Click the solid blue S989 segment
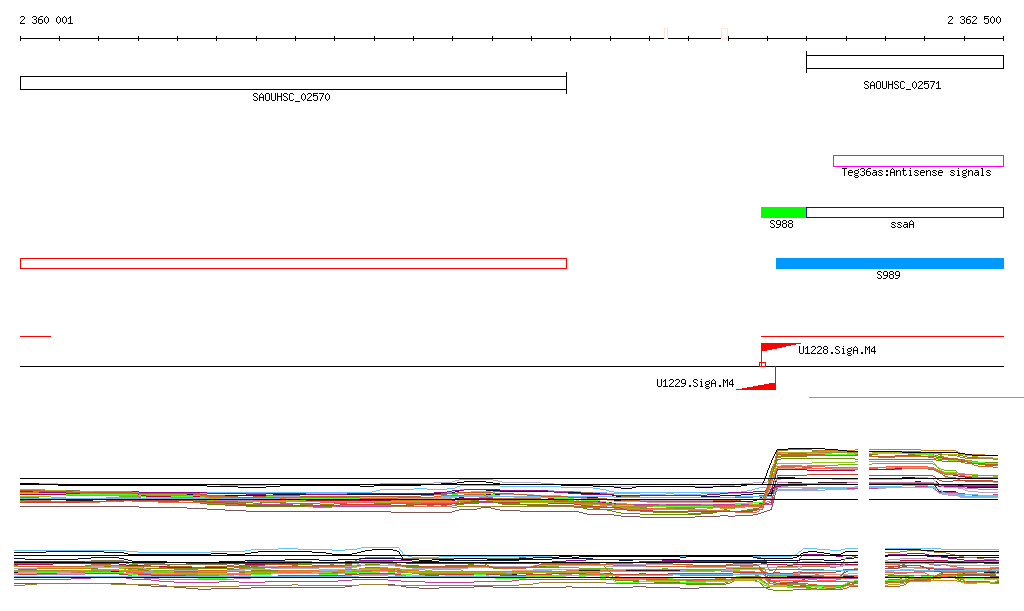The image size is (1024, 611). 889,264
